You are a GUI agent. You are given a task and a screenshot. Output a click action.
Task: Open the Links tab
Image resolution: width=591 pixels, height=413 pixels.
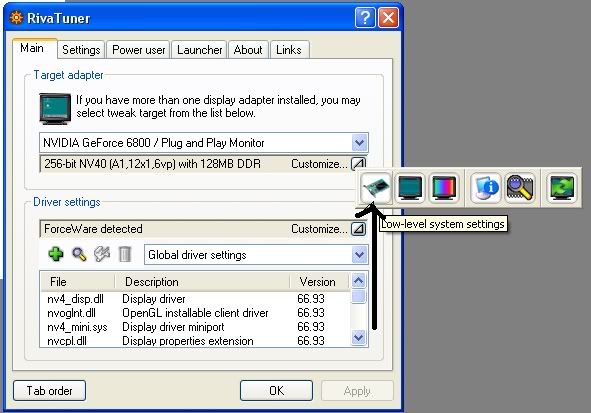(289, 50)
